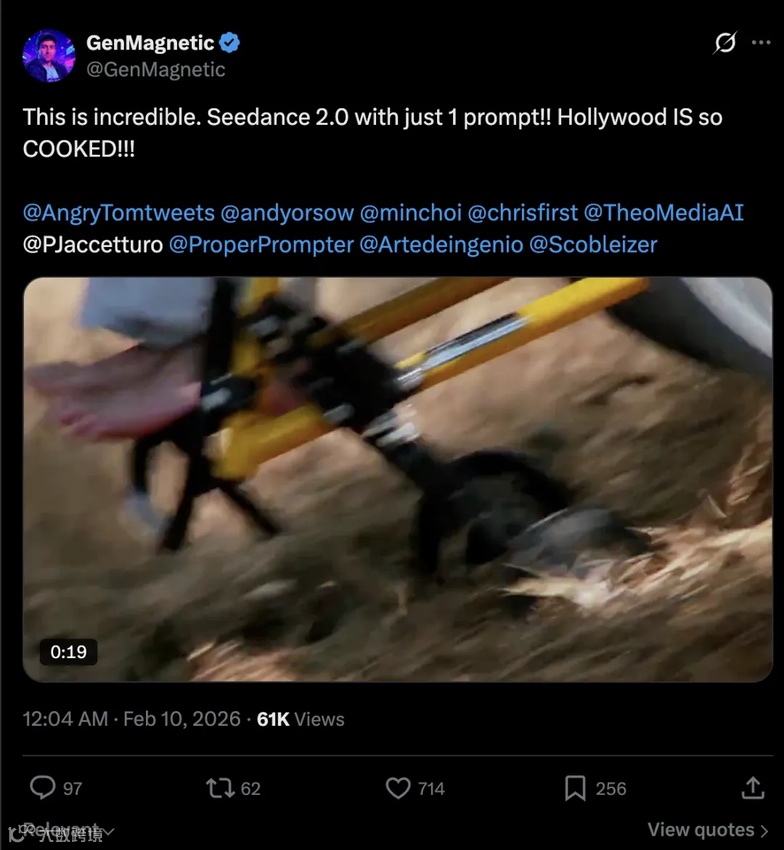This screenshot has height=850, width=784.
Task: Open the @ProperPrompter mention
Action: pos(261,244)
